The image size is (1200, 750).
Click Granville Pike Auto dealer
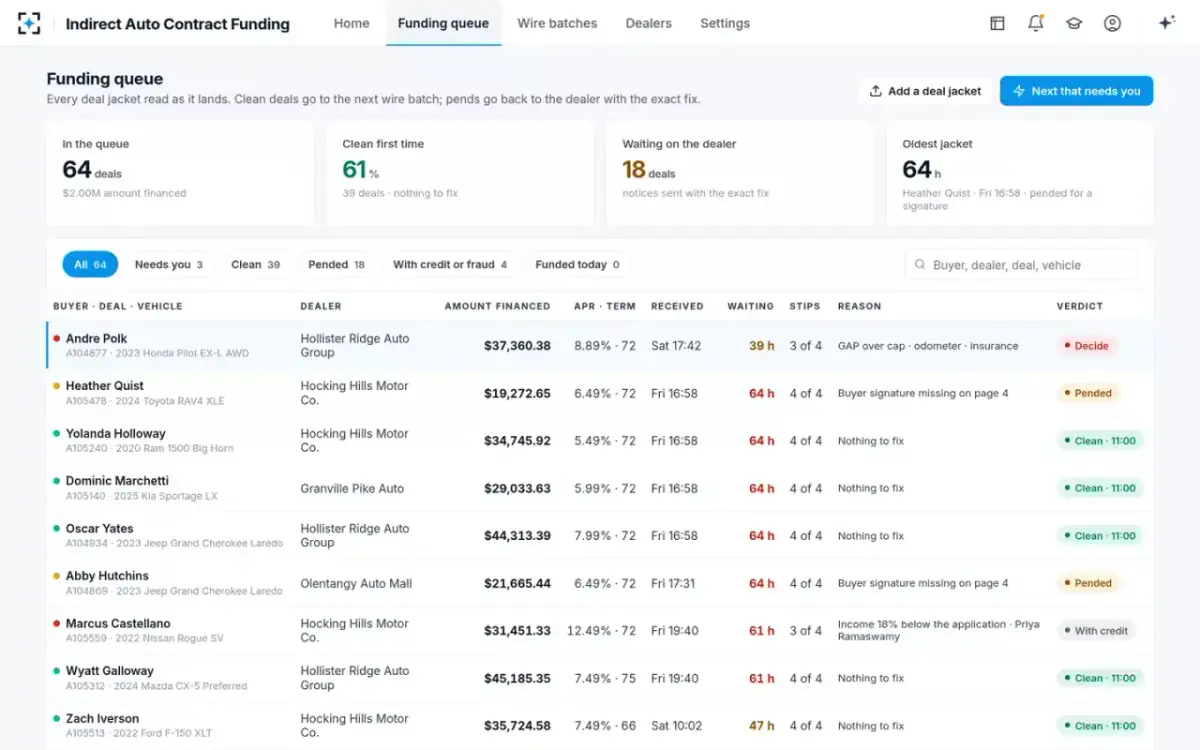pyautogui.click(x=352, y=489)
